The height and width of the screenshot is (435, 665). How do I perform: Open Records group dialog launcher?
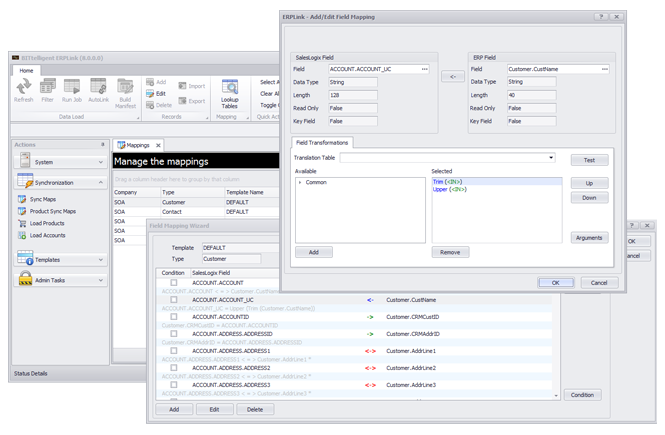pyautogui.click(x=207, y=118)
